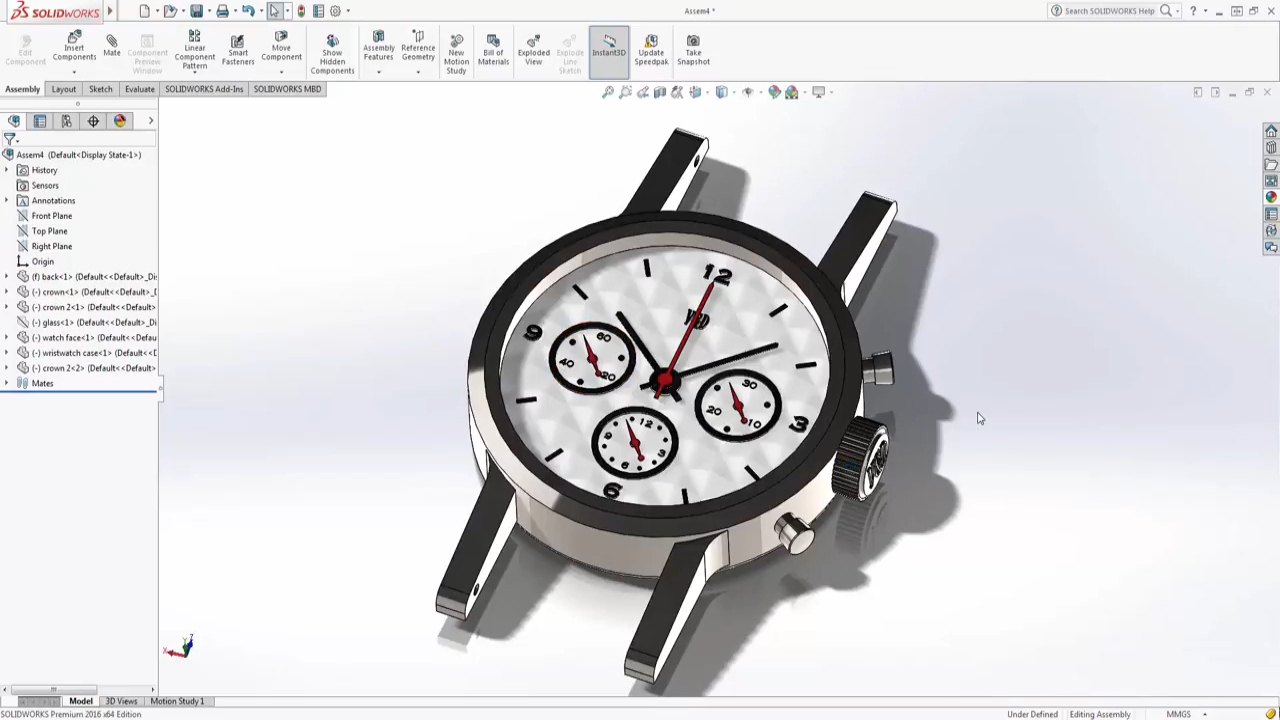Screen dimensions: 1280x720
Task: Open the FeatureManager design tree tab
Action: click(14, 121)
